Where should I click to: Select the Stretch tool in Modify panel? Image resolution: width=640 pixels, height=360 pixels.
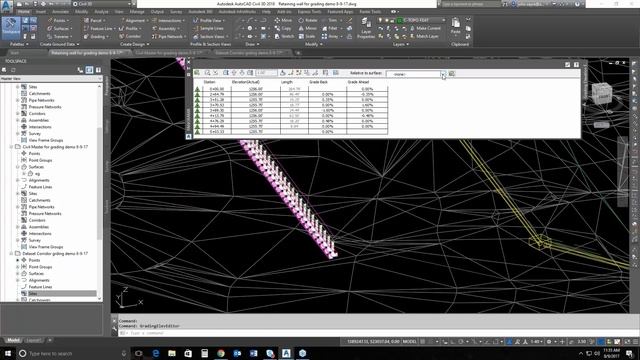point(284,37)
